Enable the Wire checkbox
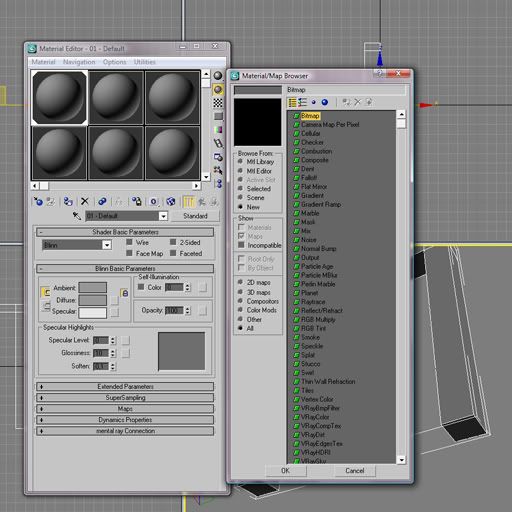Image resolution: width=512 pixels, height=512 pixels. tap(129, 242)
